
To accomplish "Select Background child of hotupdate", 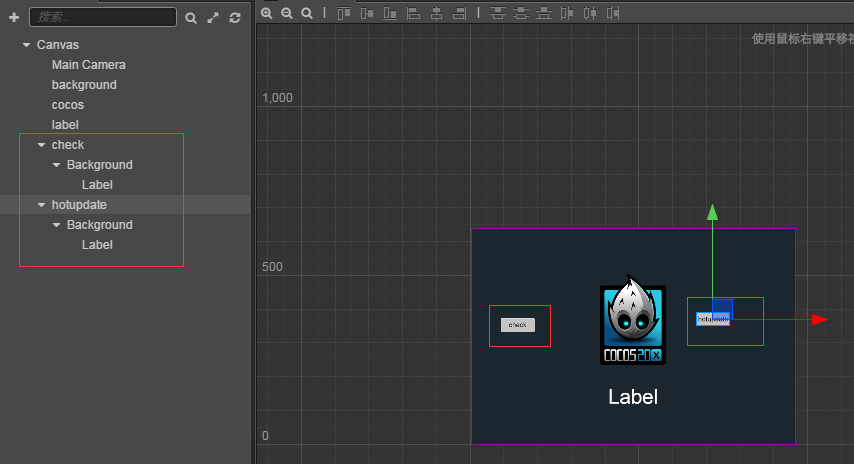I will pos(100,224).
